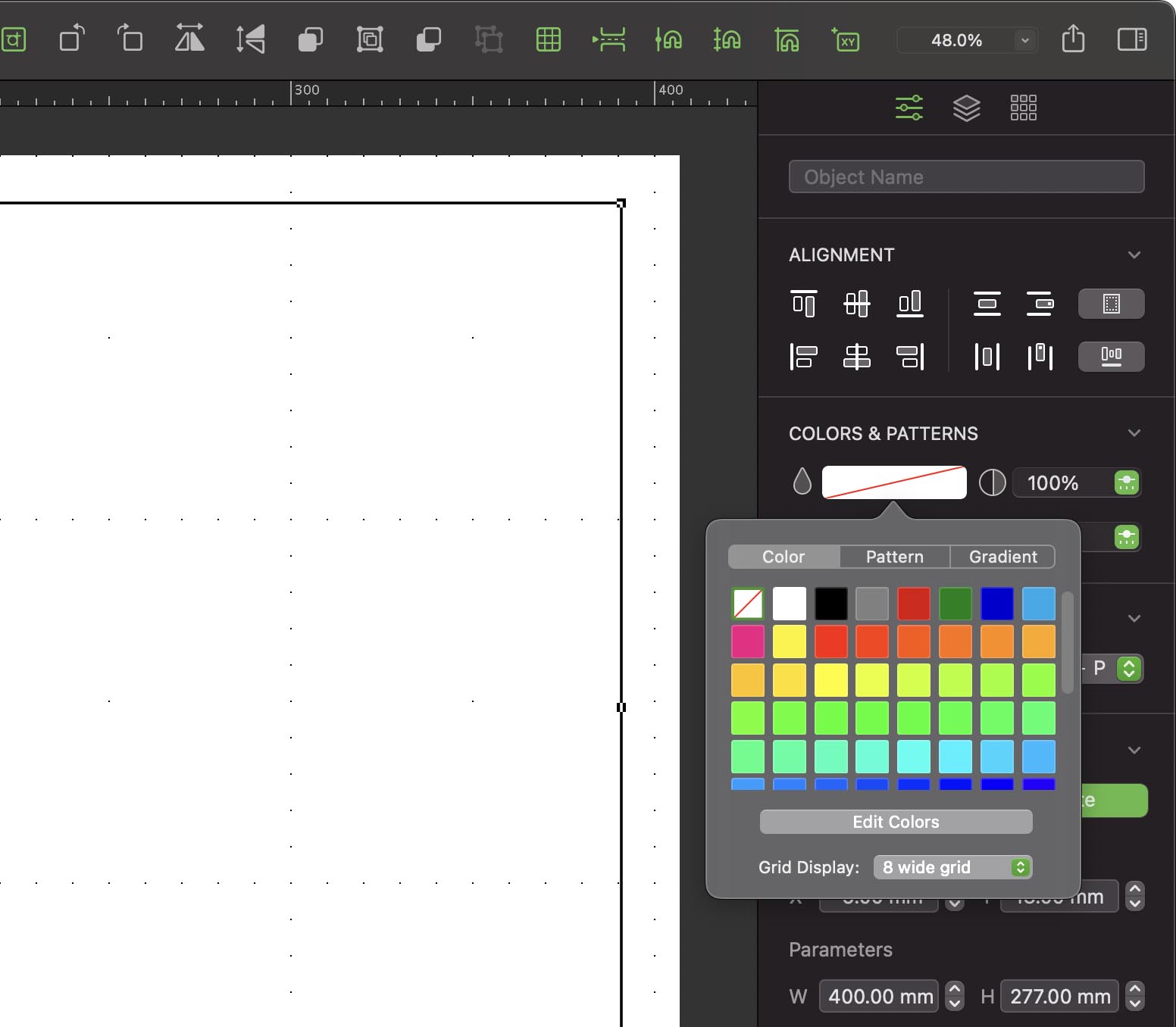Switch to the Pattern tab
Image resolution: width=1176 pixels, height=1027 pixels.
(x=894, y=557)
